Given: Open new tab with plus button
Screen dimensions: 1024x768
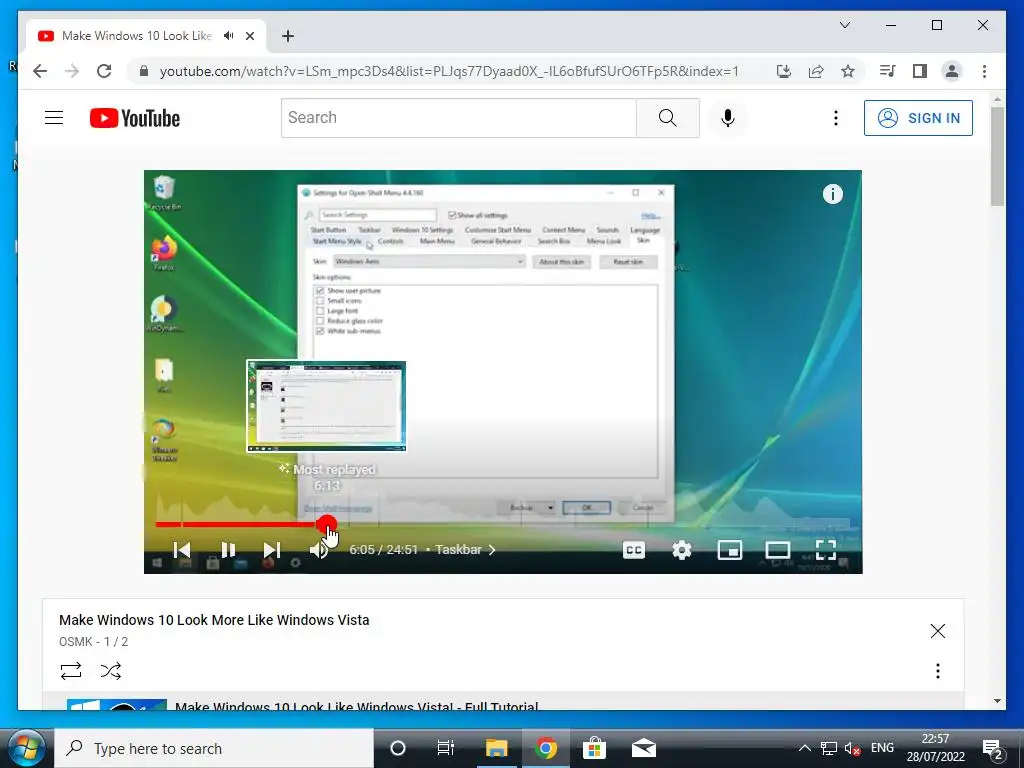Looking at the screenshot, I should coord(288,36).
